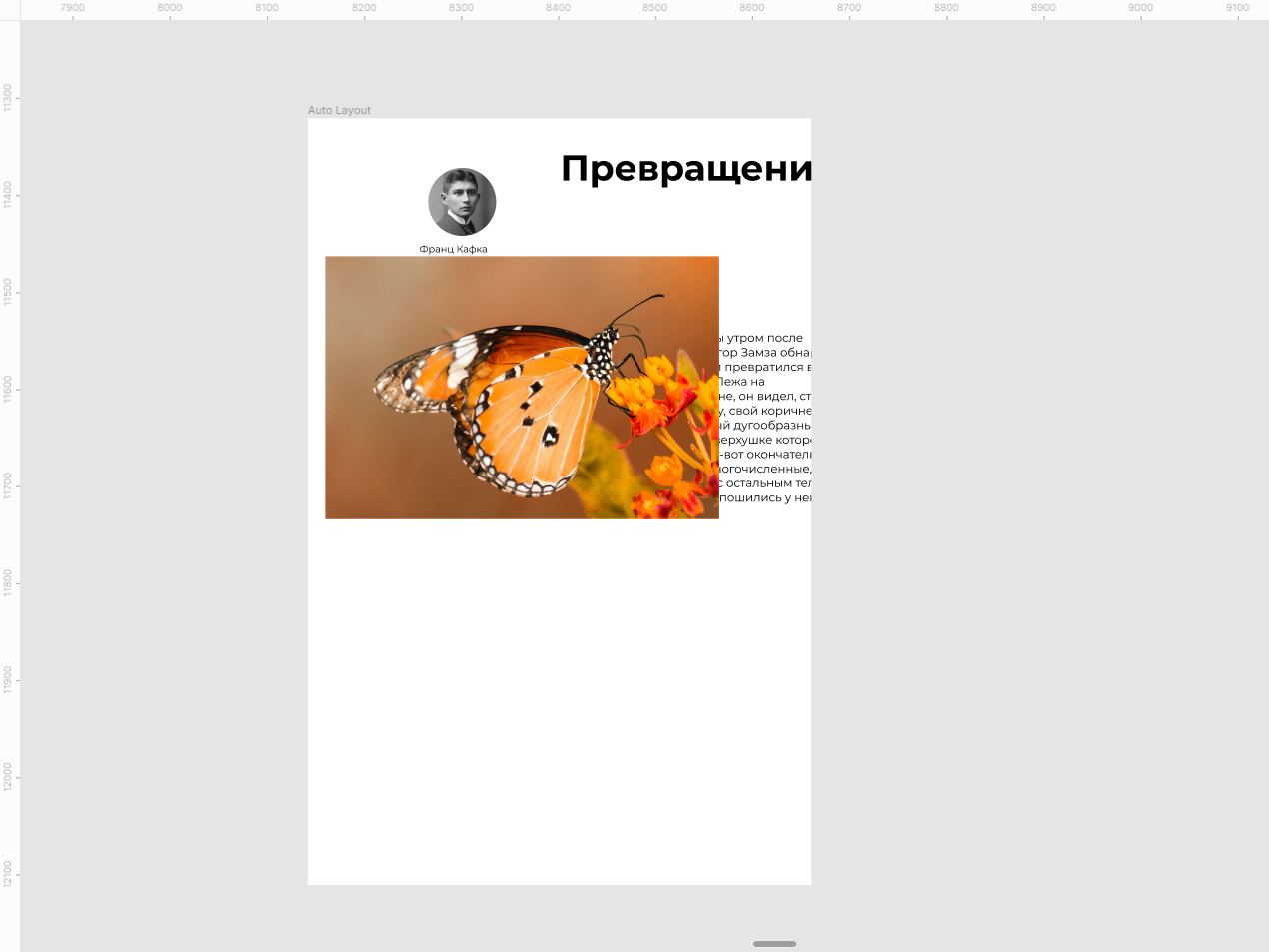
Task: Click the text line starting "-вот окончател"
Action: click(x=765, y=455)
